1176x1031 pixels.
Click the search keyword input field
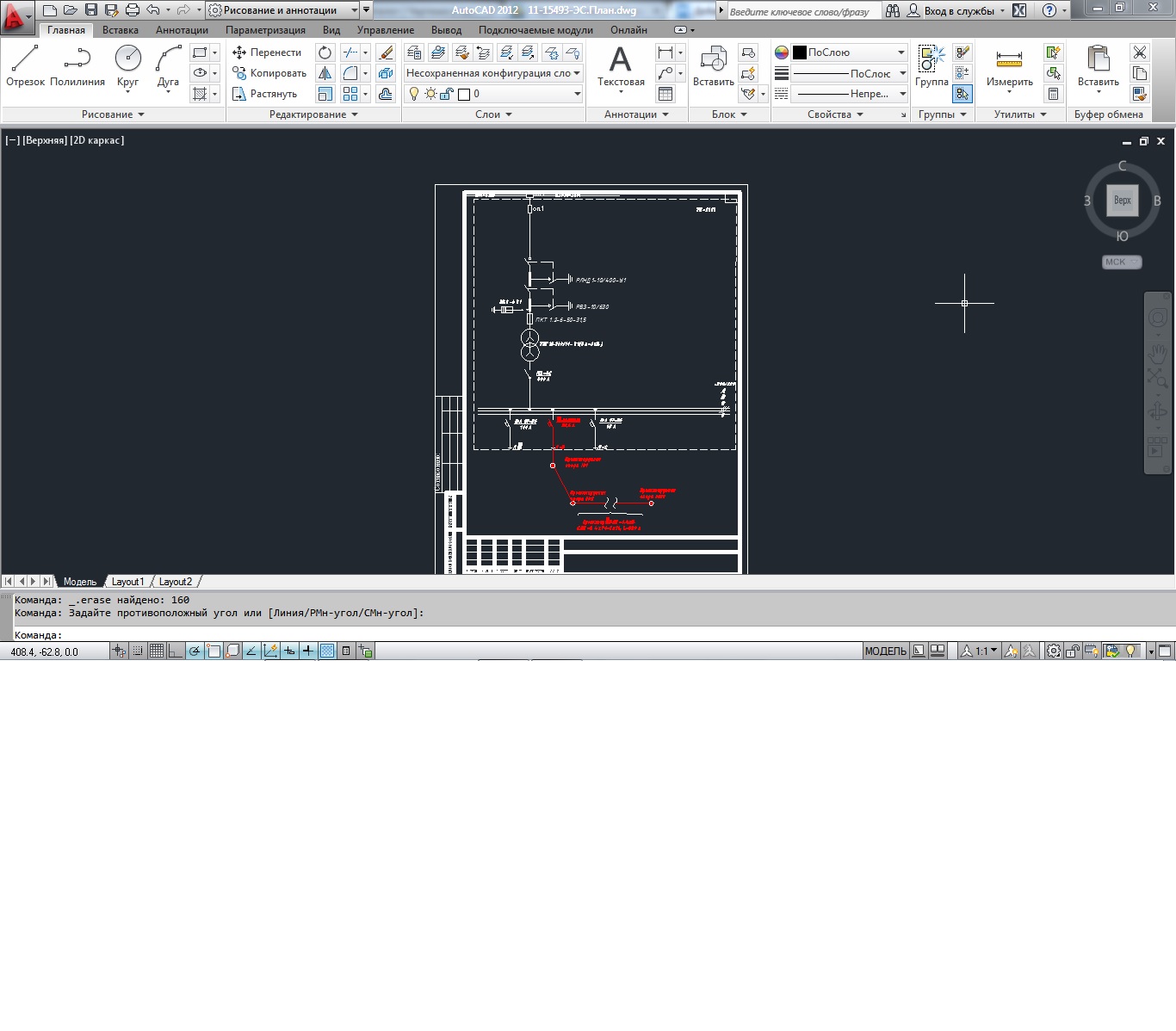click(803, 11)
